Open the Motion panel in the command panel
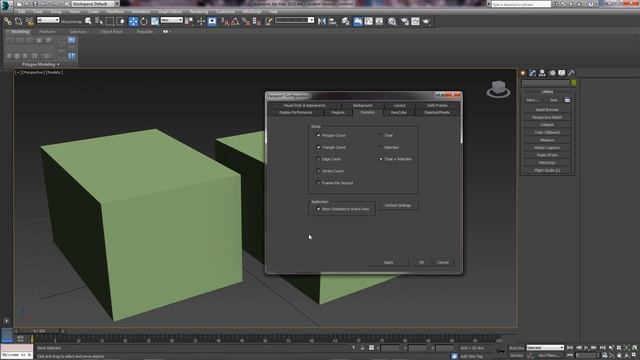This screenshot has width=640, height=360. coord(552,73)
